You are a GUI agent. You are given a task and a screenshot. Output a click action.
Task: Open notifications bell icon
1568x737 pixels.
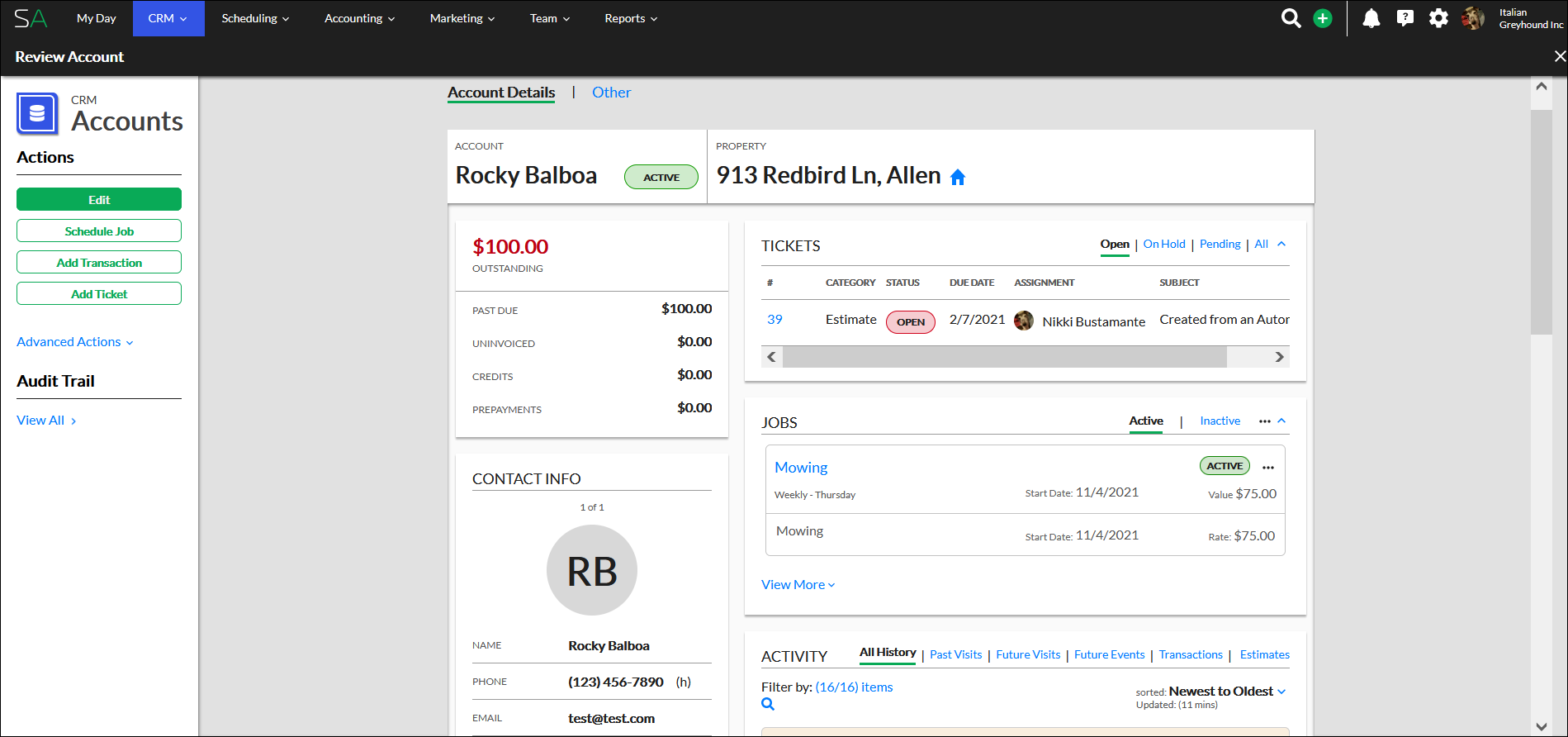(x=1371, y=18)
